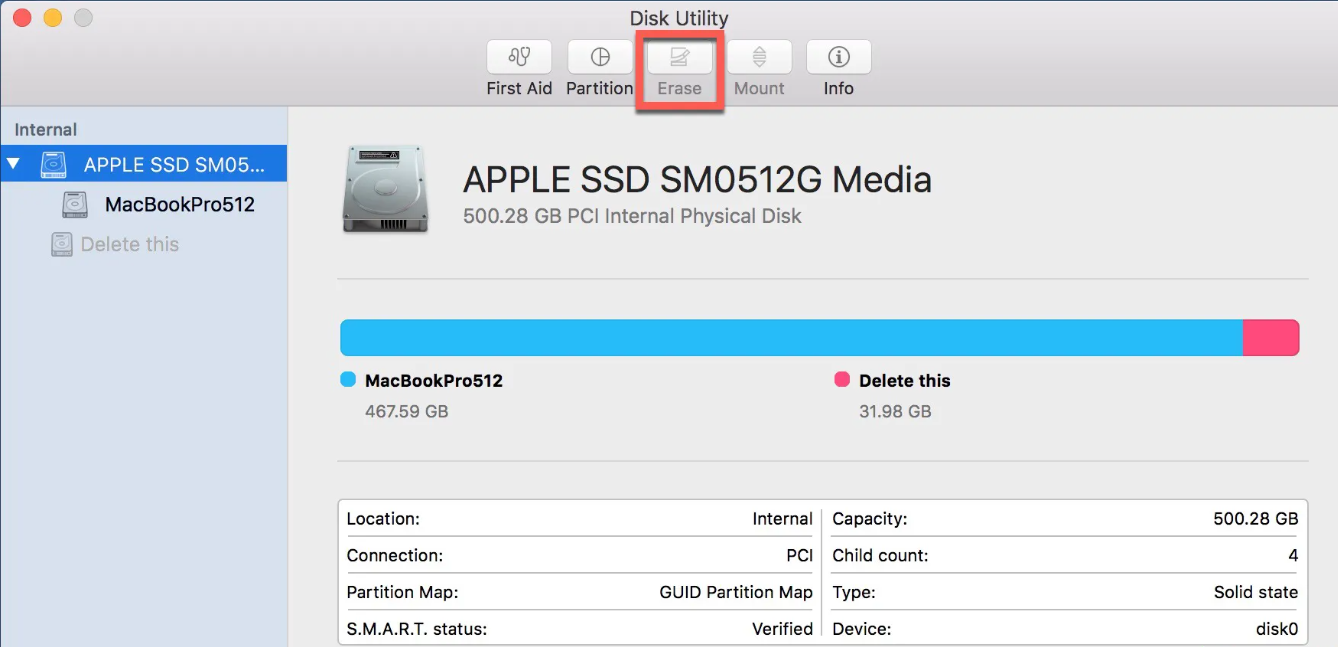Click the First Aid stethoscope icon

coord(519,57)
